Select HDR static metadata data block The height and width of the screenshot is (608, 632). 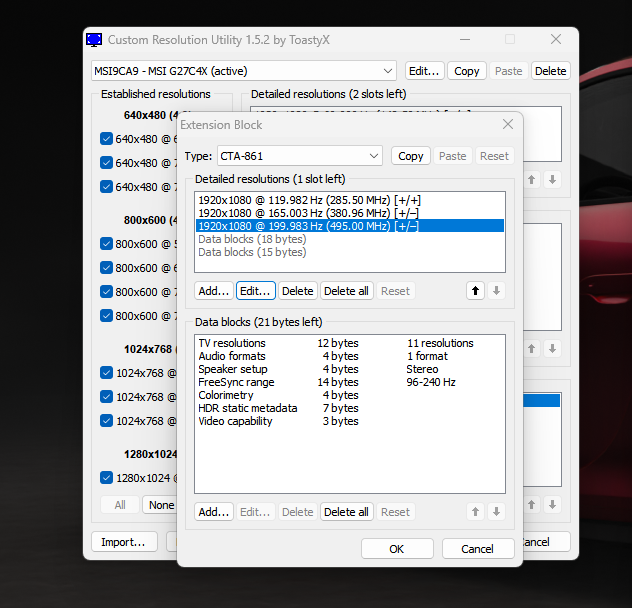click(247, 408)
